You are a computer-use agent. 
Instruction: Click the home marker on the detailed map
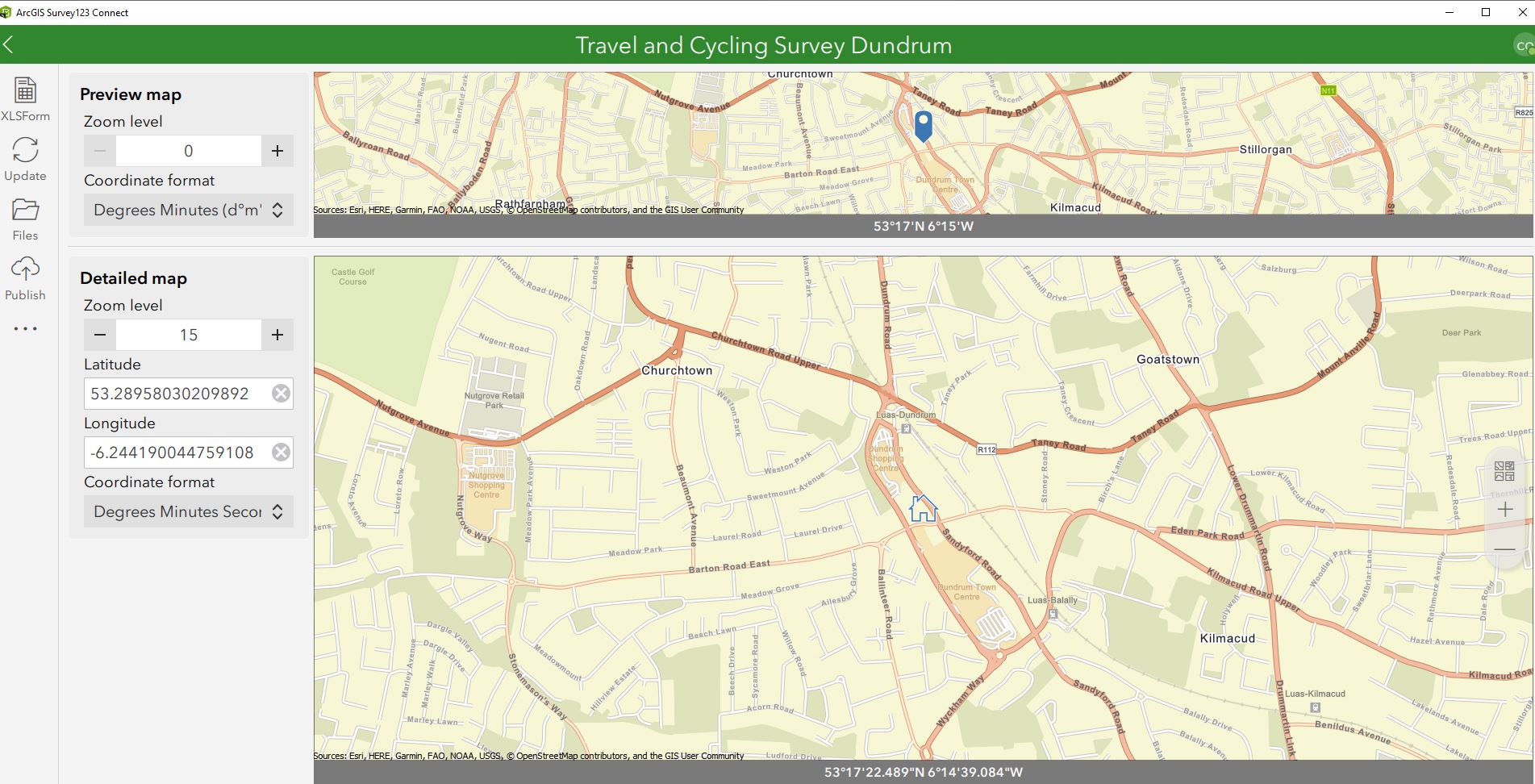point(924,508)
